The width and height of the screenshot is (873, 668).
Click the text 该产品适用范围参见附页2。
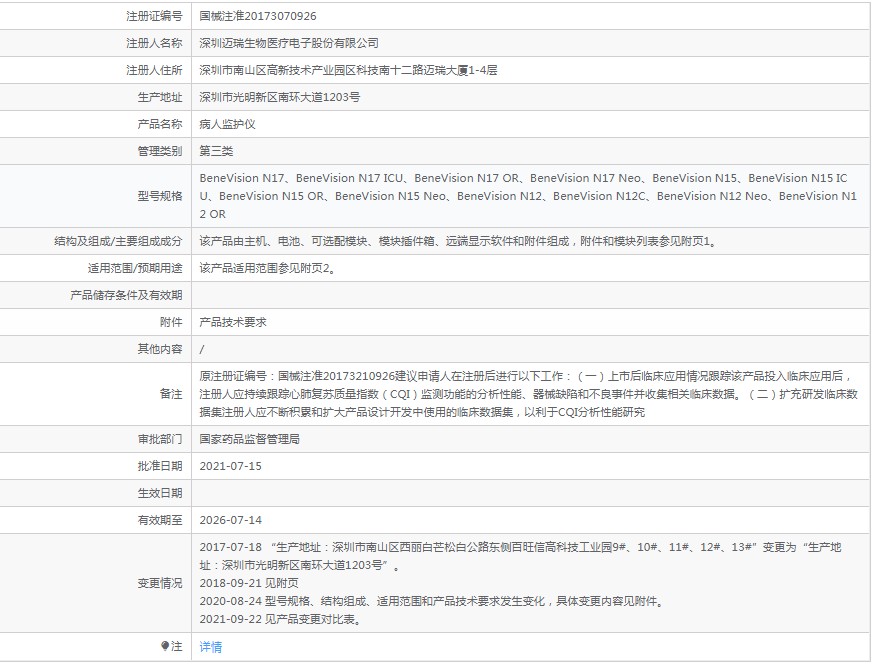pos(267,268)
